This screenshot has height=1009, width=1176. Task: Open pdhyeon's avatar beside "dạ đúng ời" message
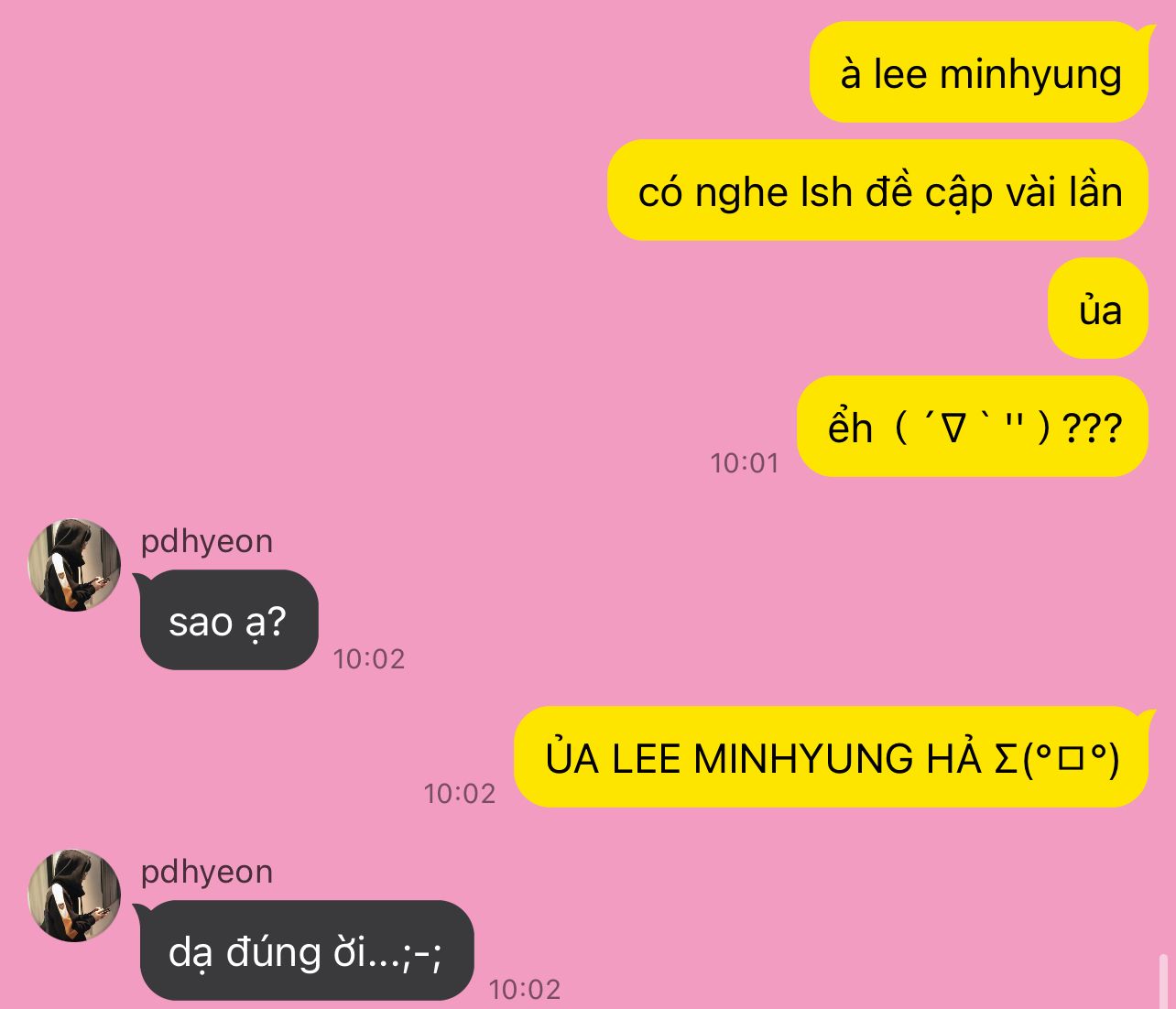pos(74,895)
